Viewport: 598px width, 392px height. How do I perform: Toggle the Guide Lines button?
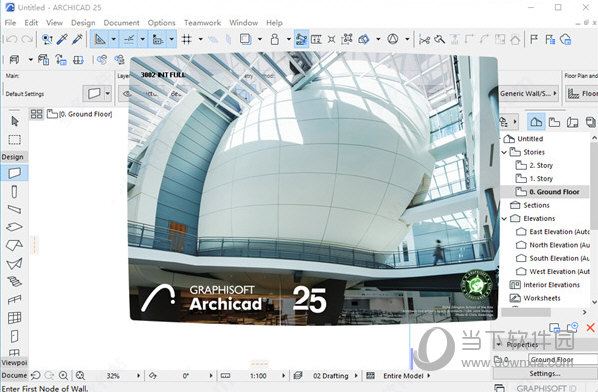tap(100, 39)
